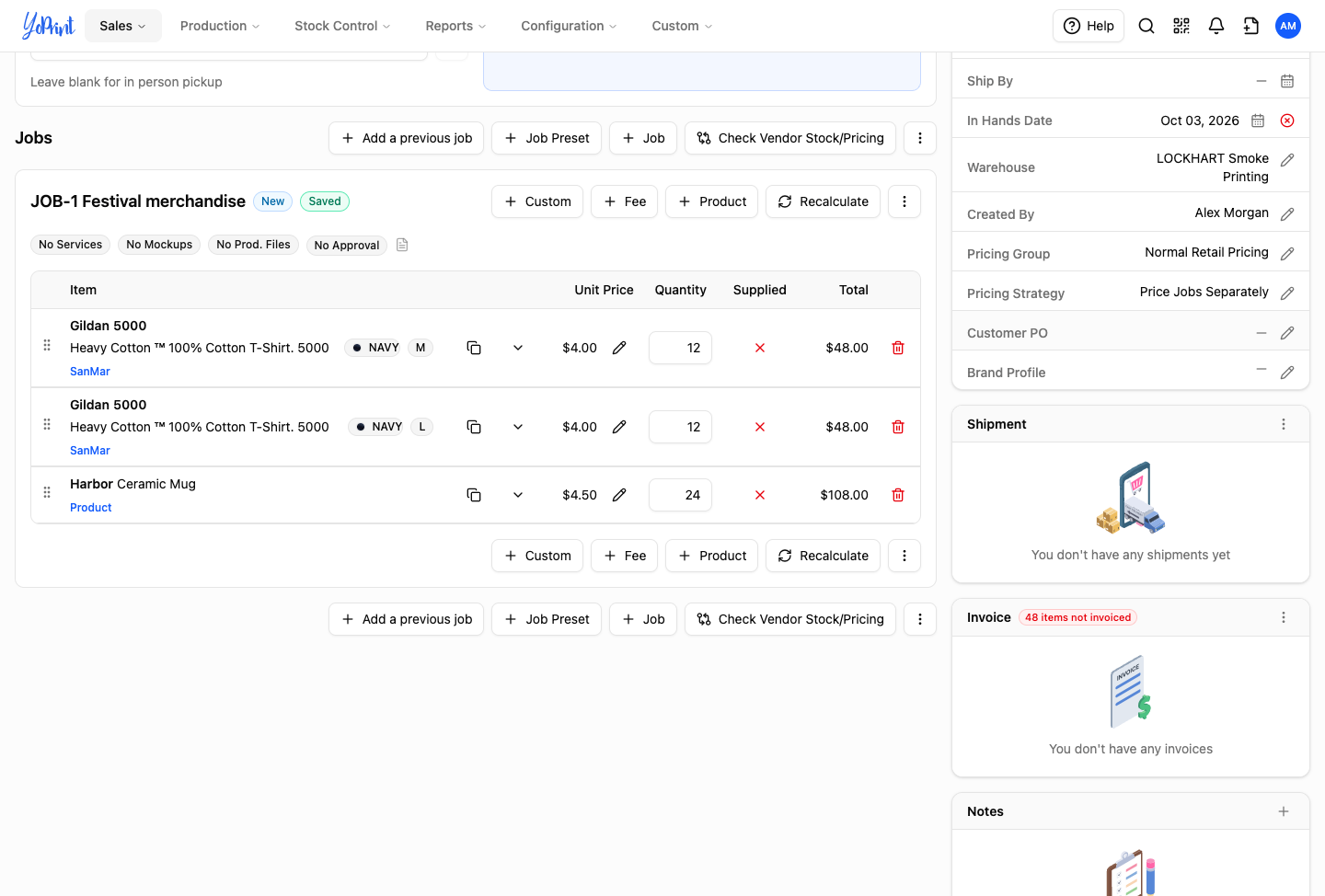Viewport: 1325px width, 896px height.
Task: Delete the Navy L Gildan 5000 line
Action: point(898,427)
